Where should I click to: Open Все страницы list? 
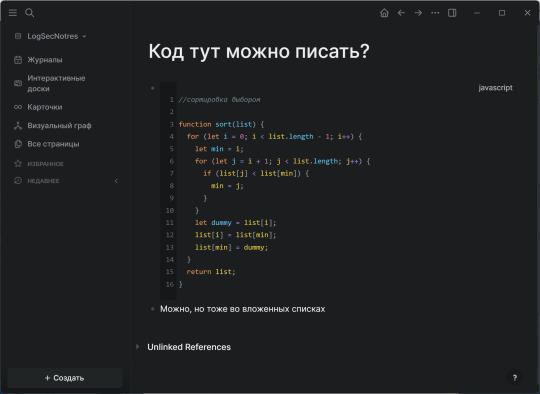[x=53, y=144]
